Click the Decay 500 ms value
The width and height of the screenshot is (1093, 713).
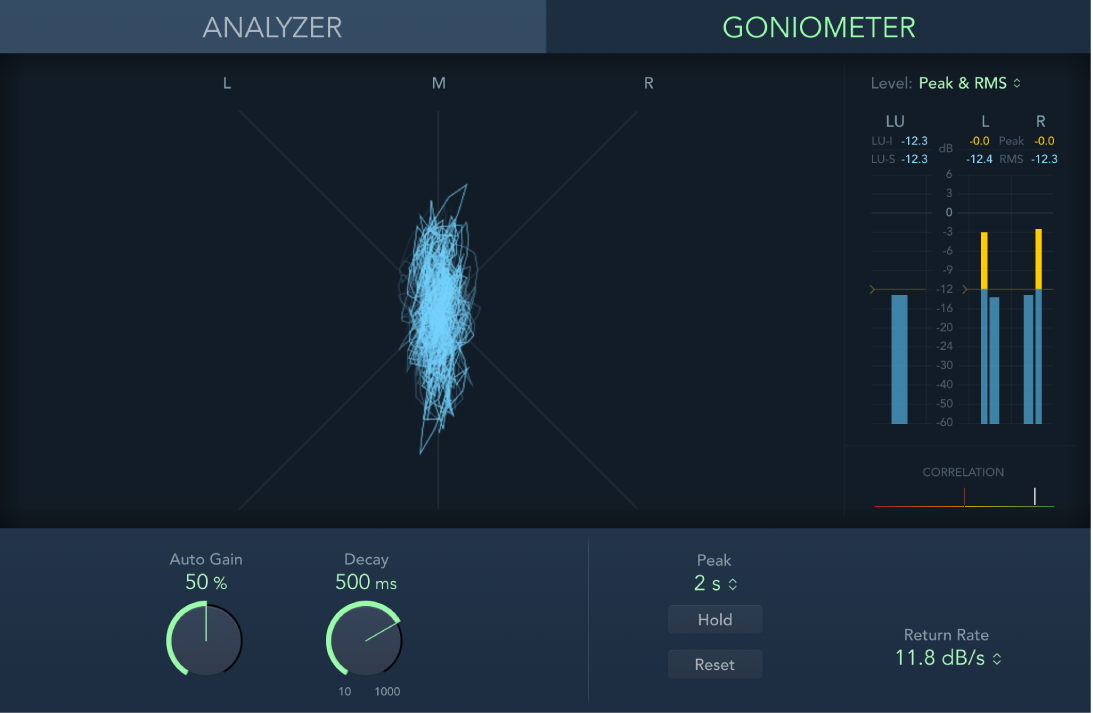[366, 583]
